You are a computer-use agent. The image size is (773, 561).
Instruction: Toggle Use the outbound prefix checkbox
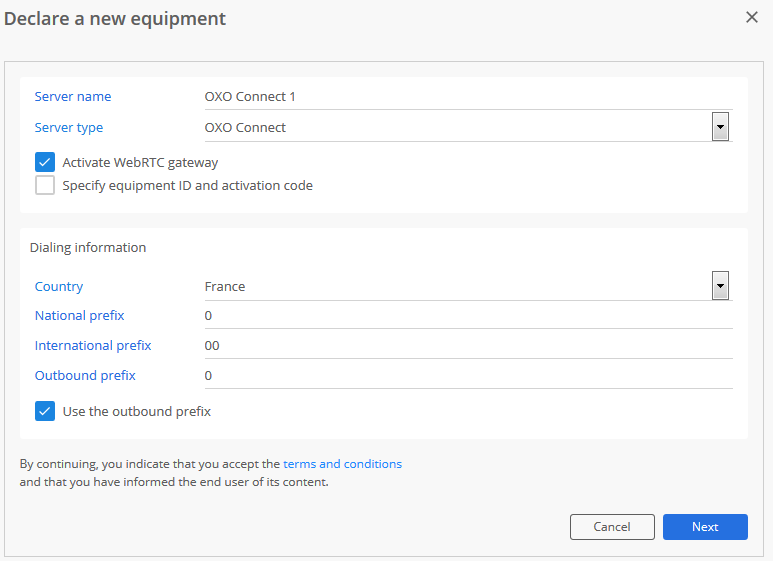tap(45, 411)
